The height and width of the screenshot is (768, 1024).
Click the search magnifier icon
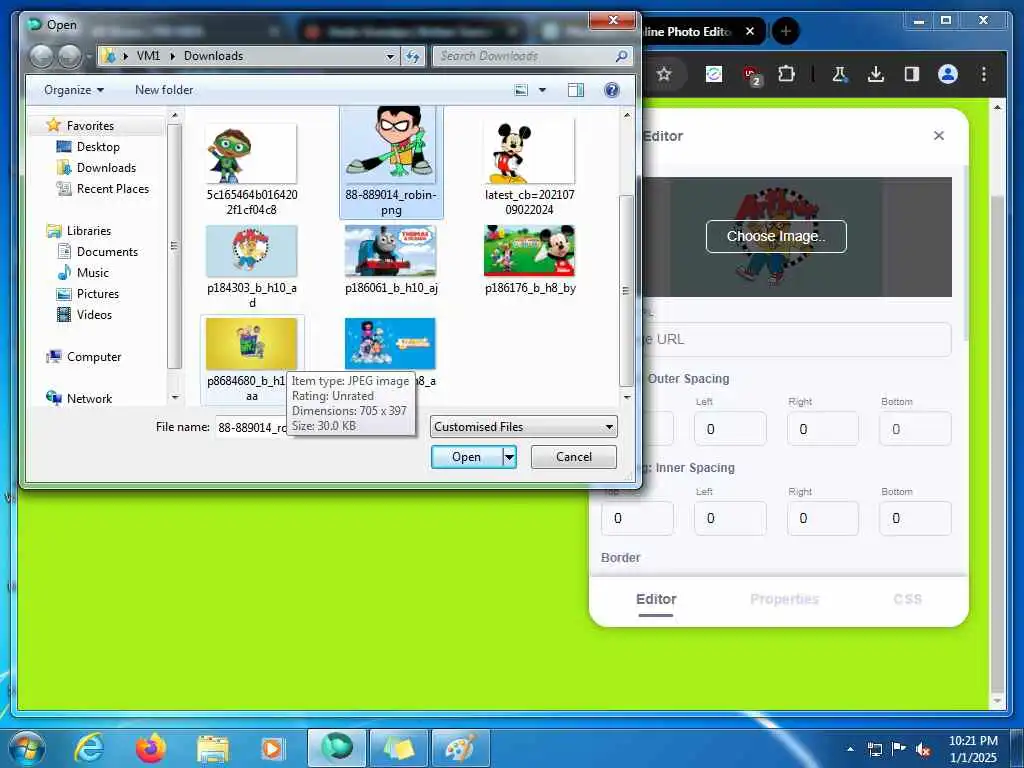621,56
